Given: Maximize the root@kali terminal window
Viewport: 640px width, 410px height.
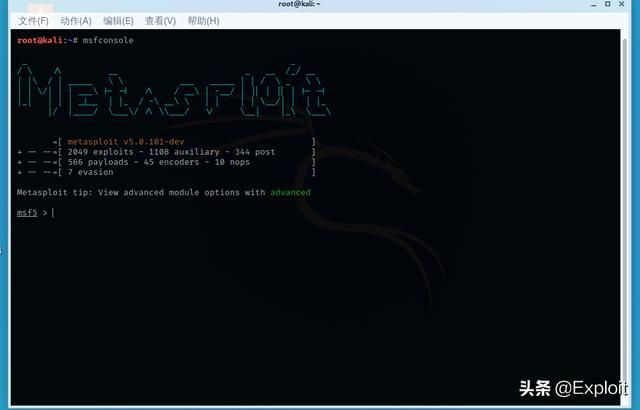Looking at the screenshot, I should click(608, 4).
